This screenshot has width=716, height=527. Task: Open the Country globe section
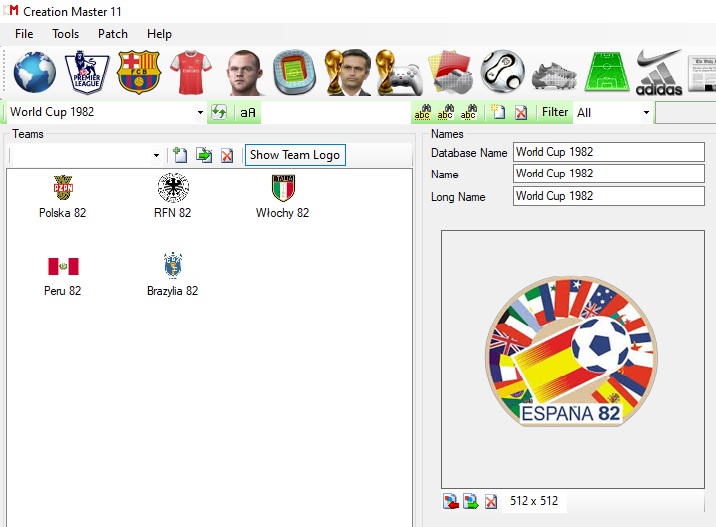[34, 72]
